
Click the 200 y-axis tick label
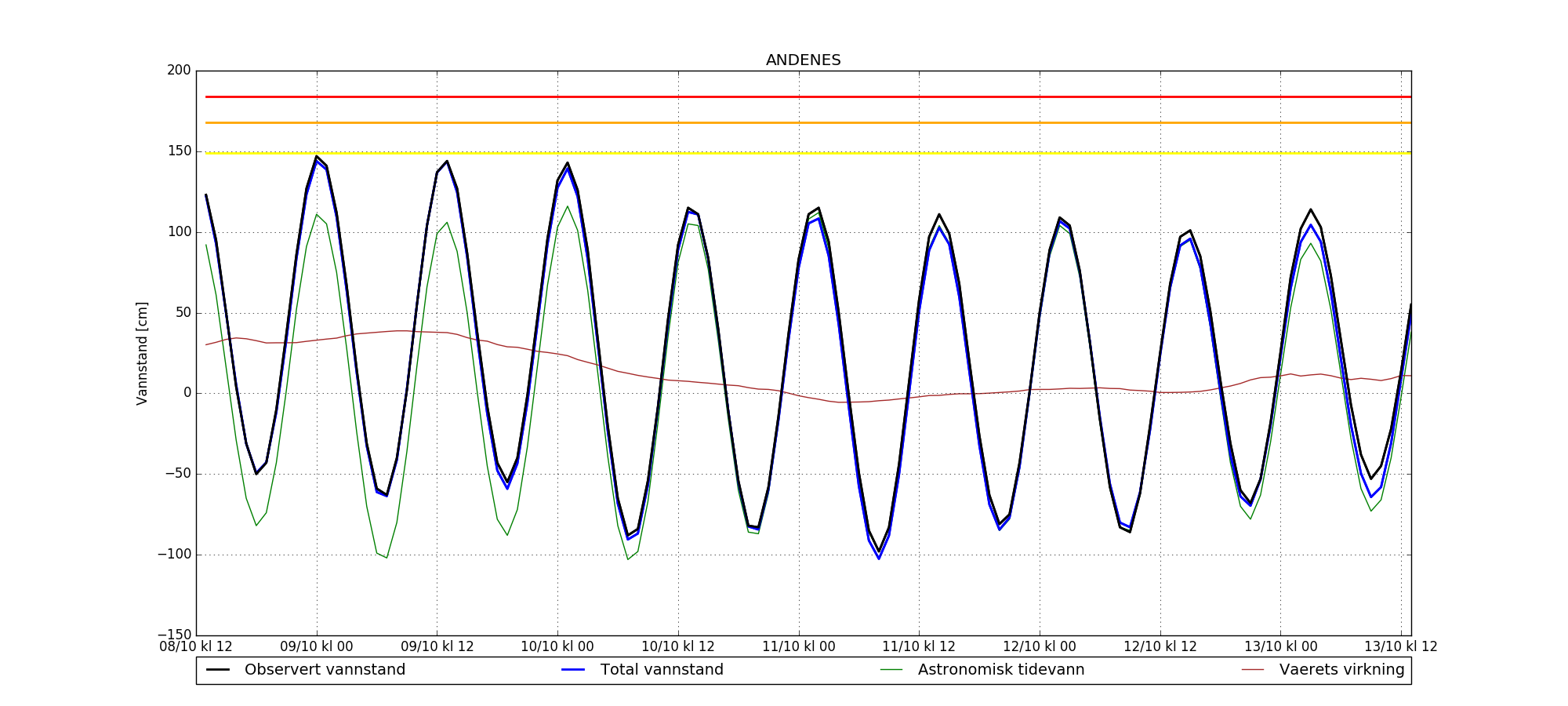click(179, 71)
